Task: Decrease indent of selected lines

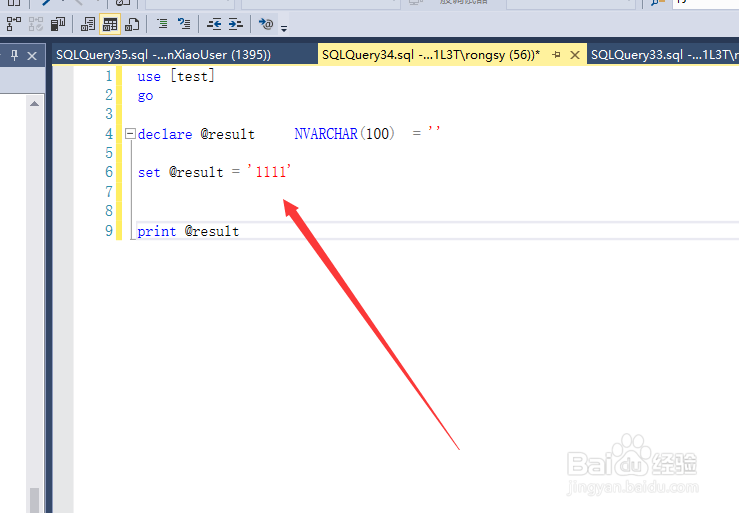Action: coord(214,24)
